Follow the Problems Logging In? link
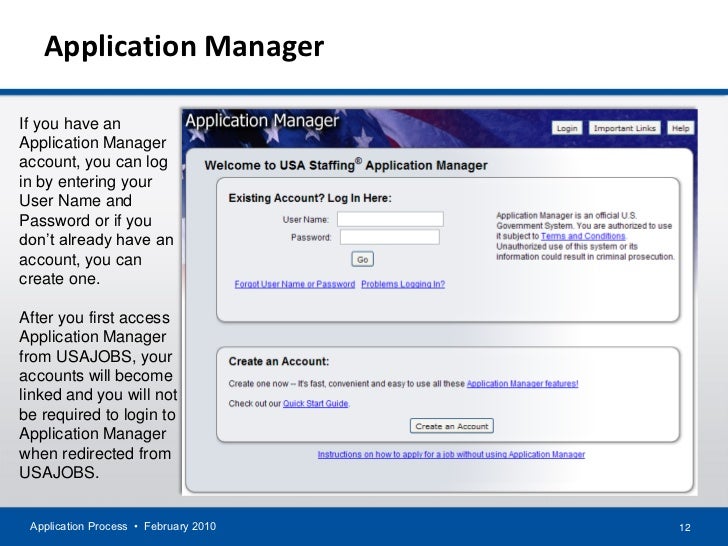728x546 pixels. pos(403,284)
